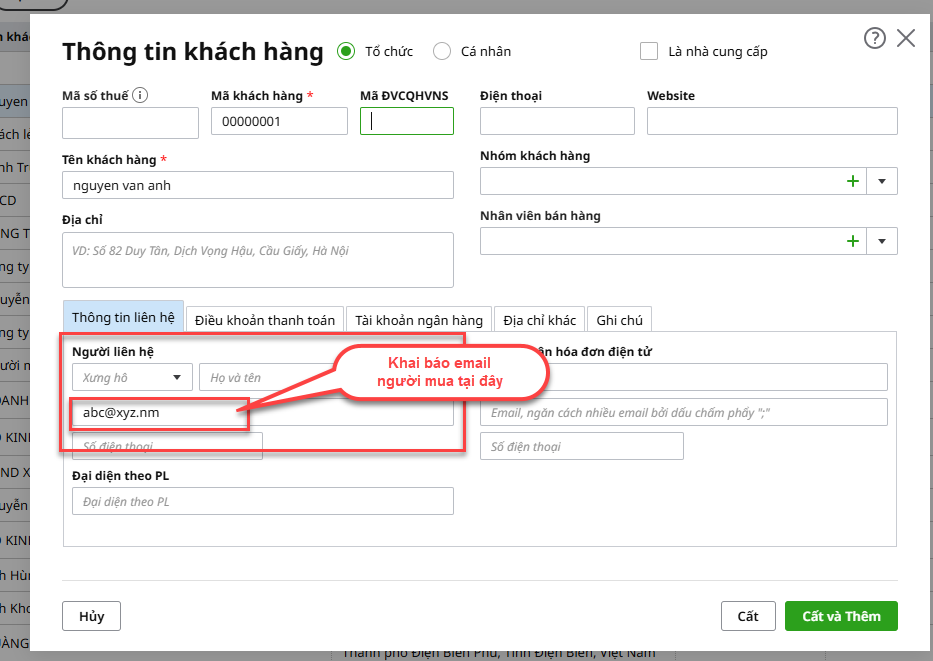Open the Ghi chú tab
933x661 pixels.
(619, 320)
